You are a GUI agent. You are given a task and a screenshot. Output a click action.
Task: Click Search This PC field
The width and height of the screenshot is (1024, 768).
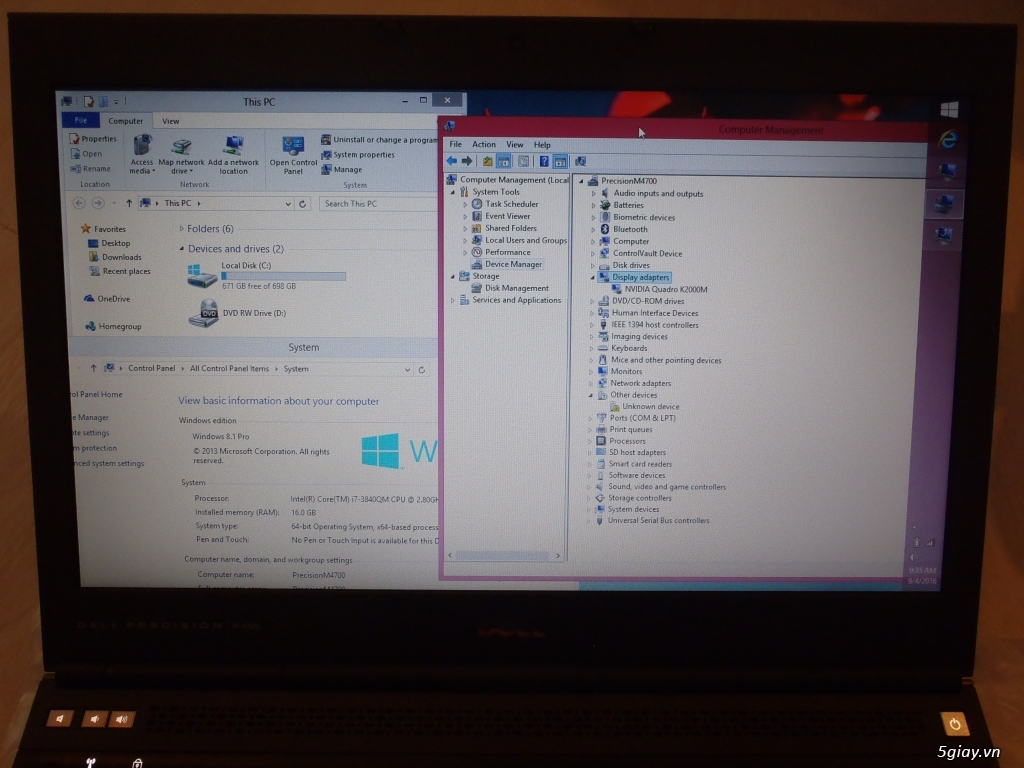click(x=377, y=204)
